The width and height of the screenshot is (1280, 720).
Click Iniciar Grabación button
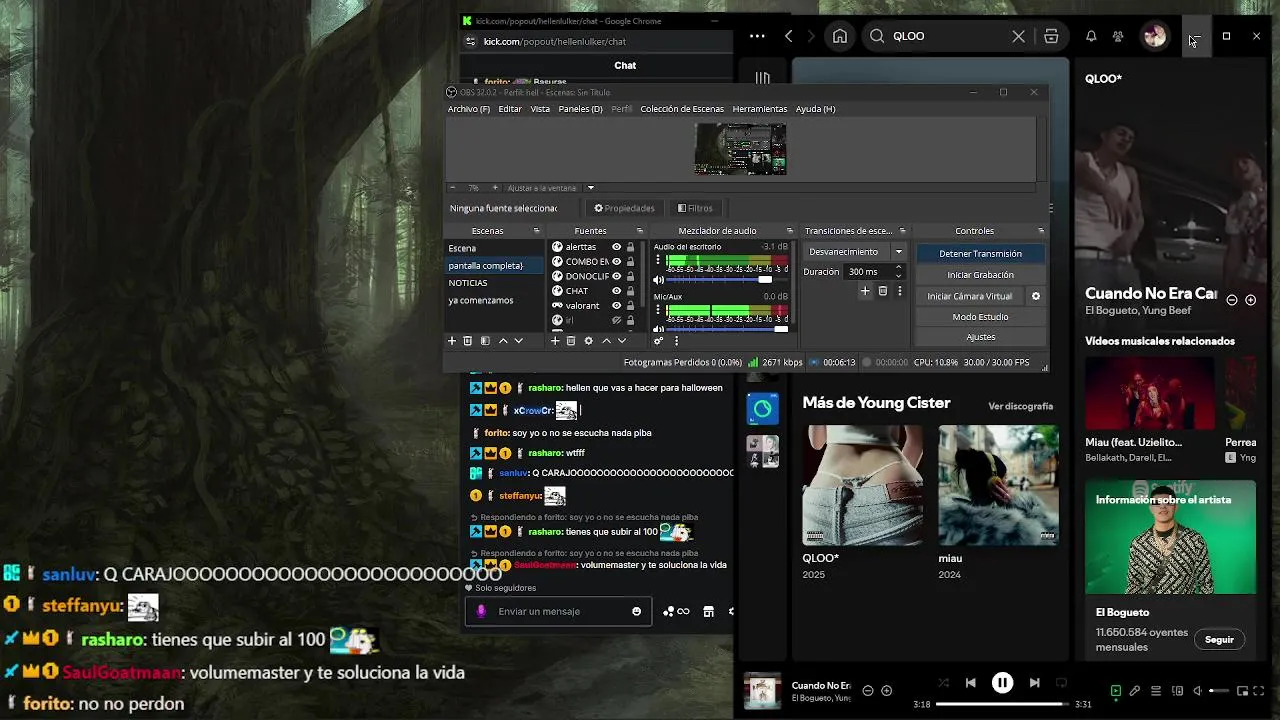point(980,275)
